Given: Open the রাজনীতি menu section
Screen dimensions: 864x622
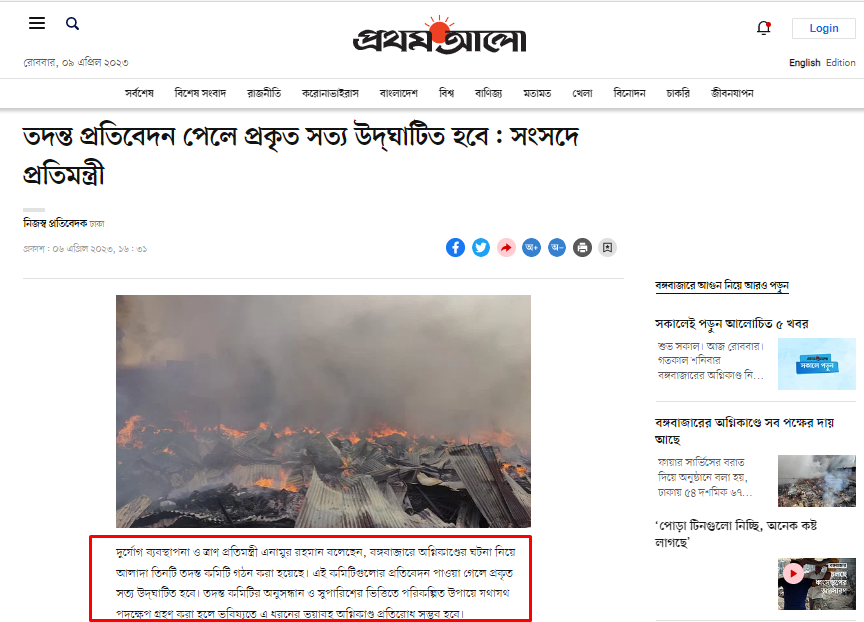Looking at the screenshot, I should click(264, 93).
